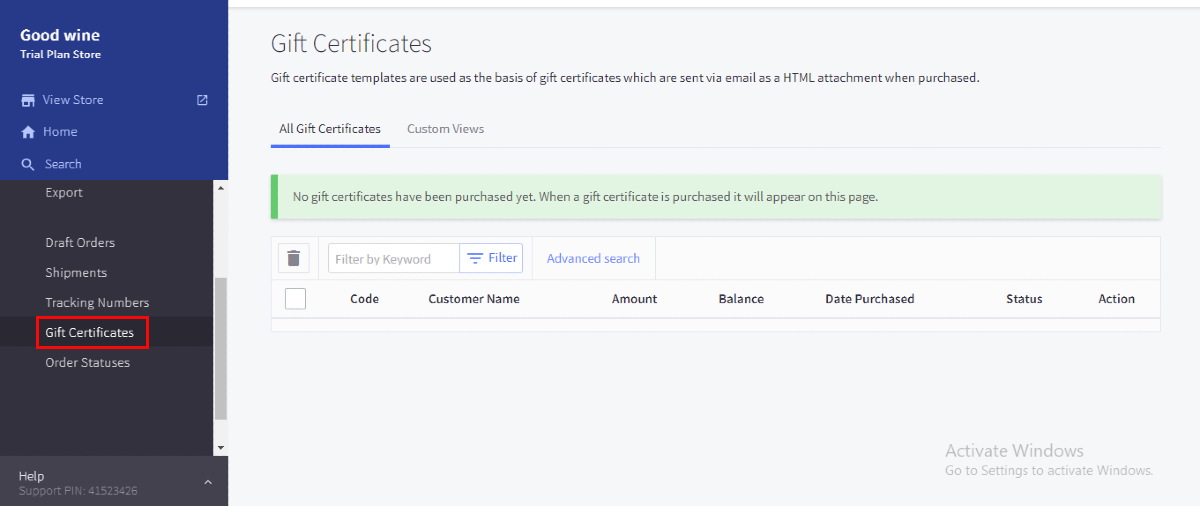1200x506 pixels.
Task: Click the Filter by Keyword field
Action: 394,258
